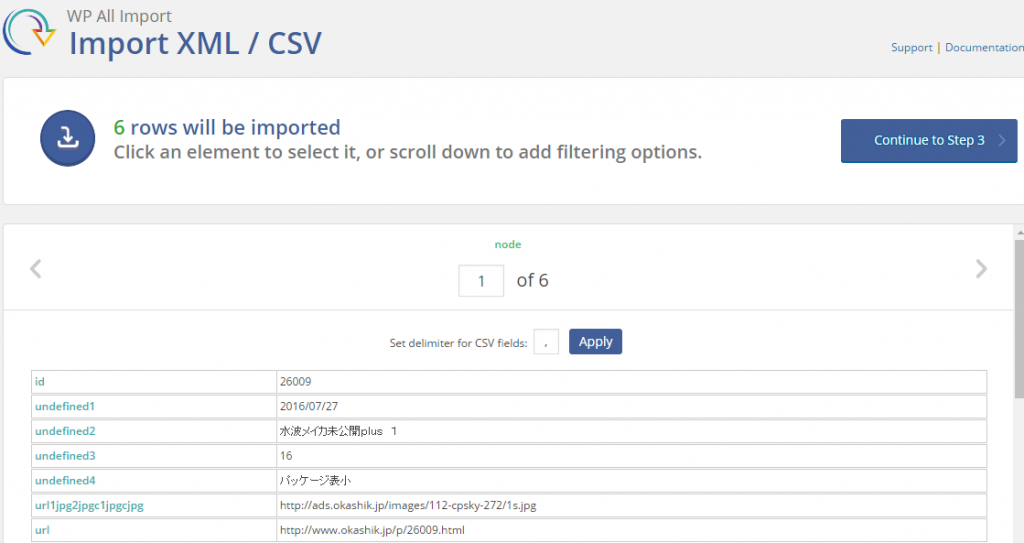Open the Documentation link

983,47
